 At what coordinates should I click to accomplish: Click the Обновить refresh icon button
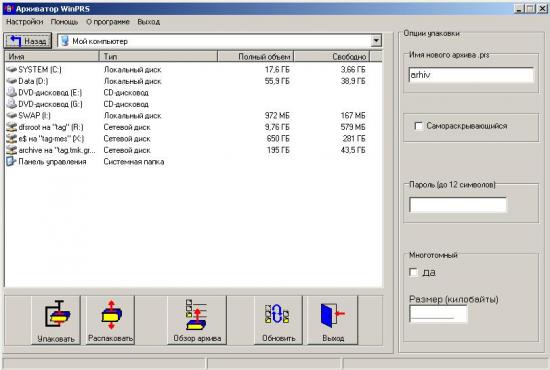coord(278,320)
